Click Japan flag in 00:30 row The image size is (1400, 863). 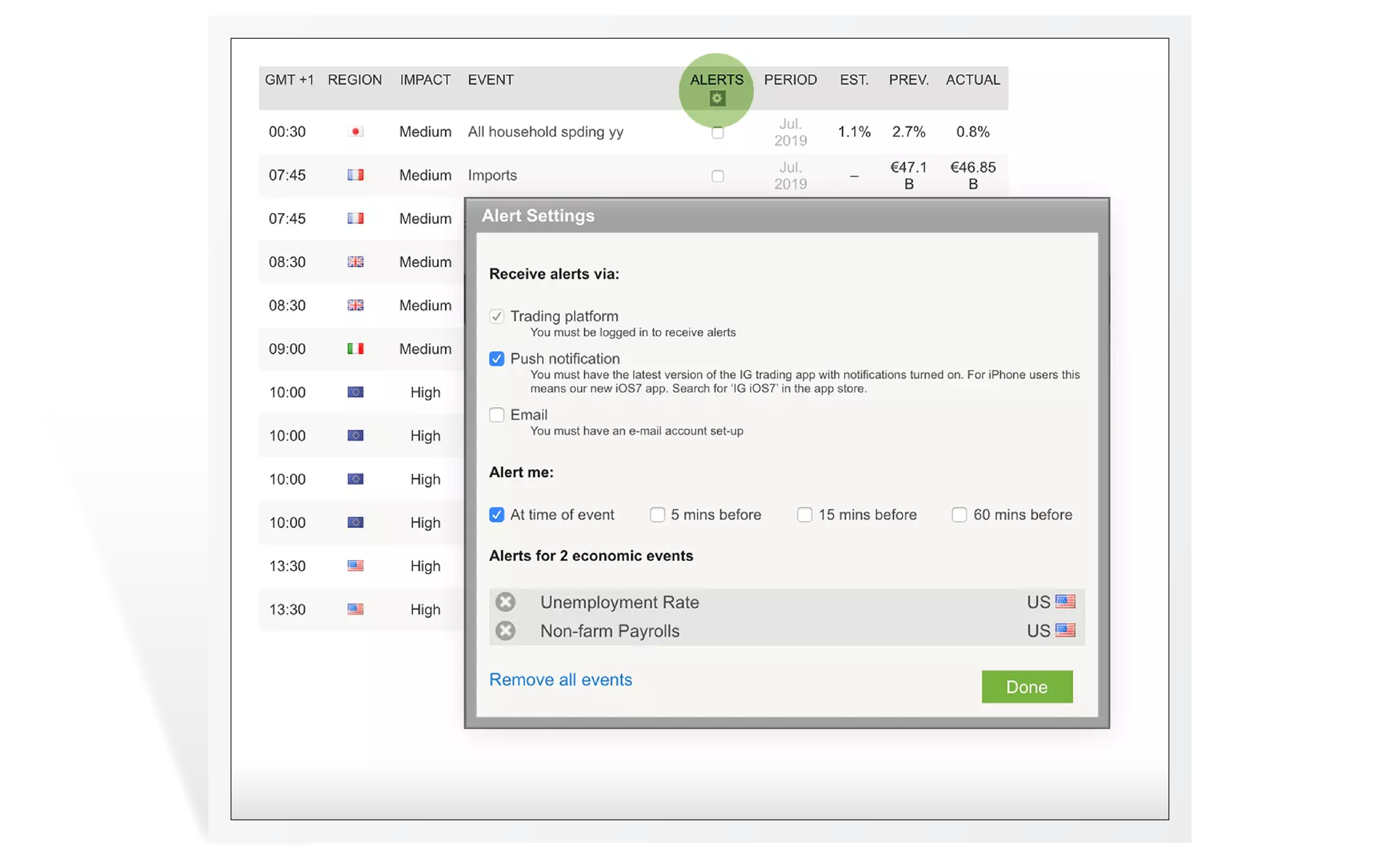(355, 132)
